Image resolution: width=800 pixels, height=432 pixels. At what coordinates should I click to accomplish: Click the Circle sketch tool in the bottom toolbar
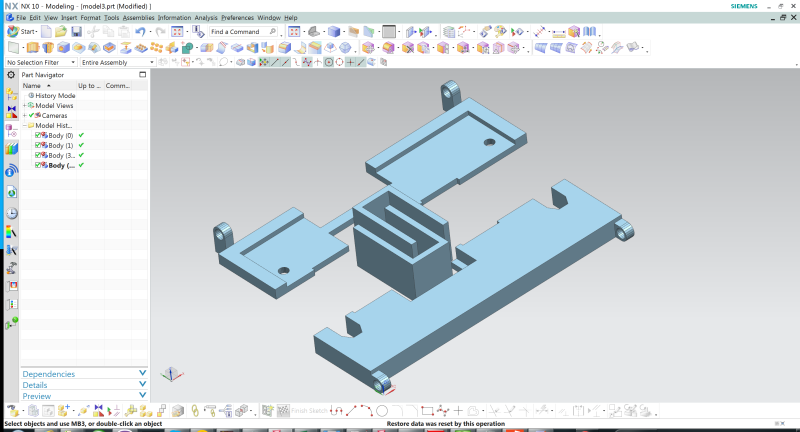tap(382, 411)
